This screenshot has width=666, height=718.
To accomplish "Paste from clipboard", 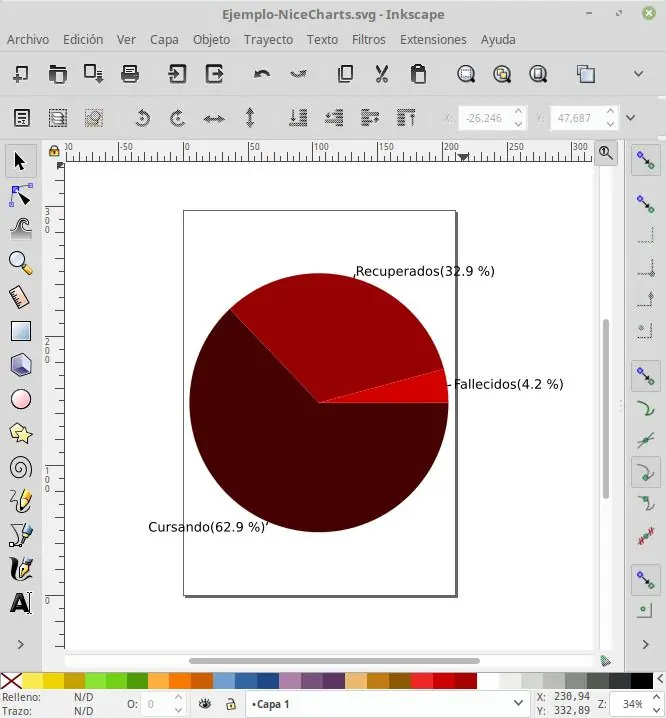I will point(418,74).
